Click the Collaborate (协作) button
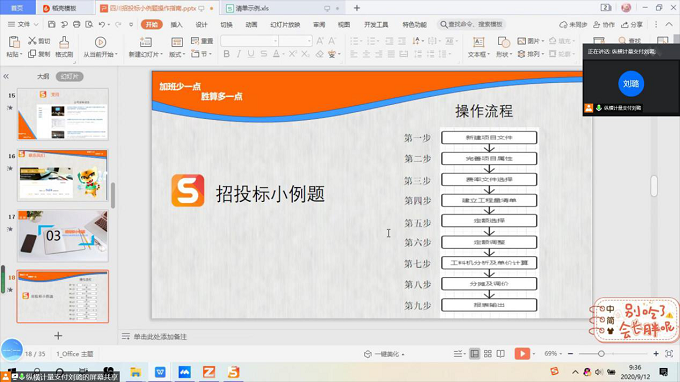The image size is (680, 382). (x=604, y=24)
